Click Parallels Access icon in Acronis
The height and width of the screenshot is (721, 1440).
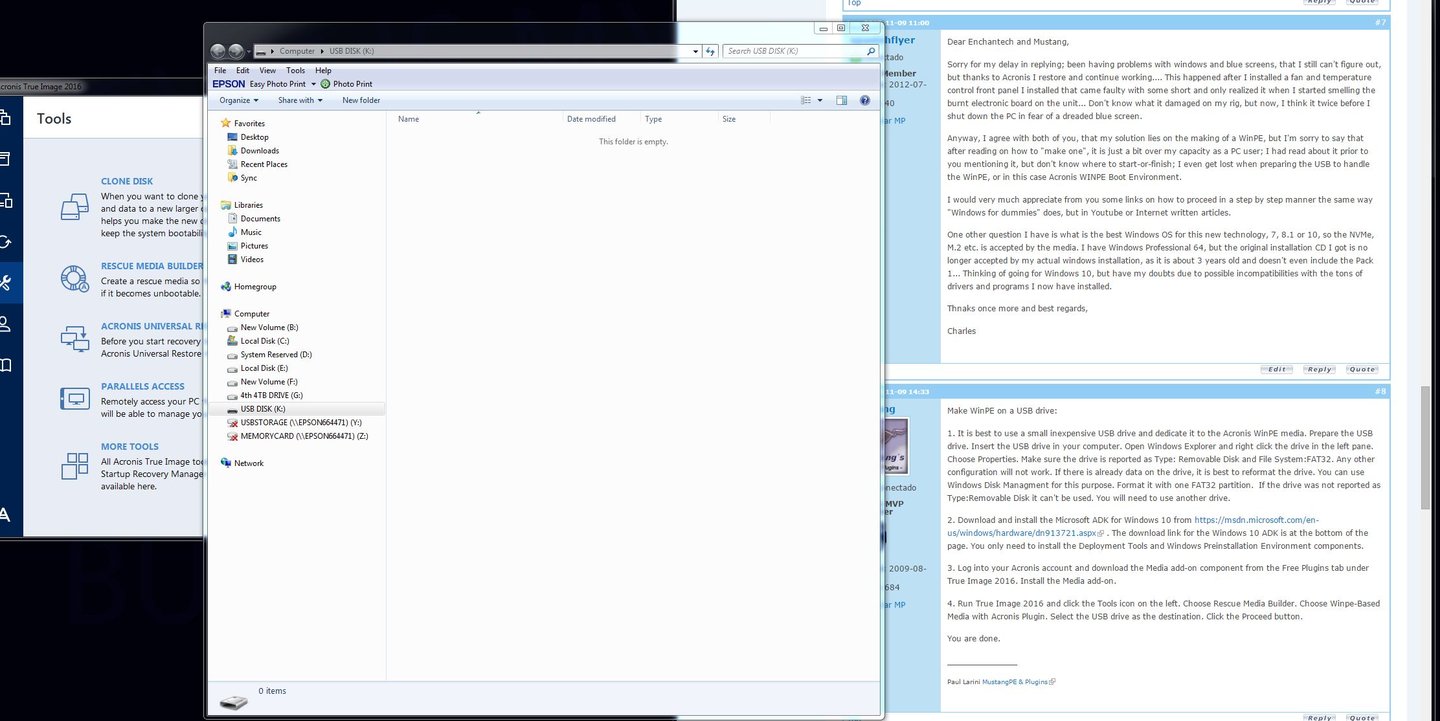(75, 399)
